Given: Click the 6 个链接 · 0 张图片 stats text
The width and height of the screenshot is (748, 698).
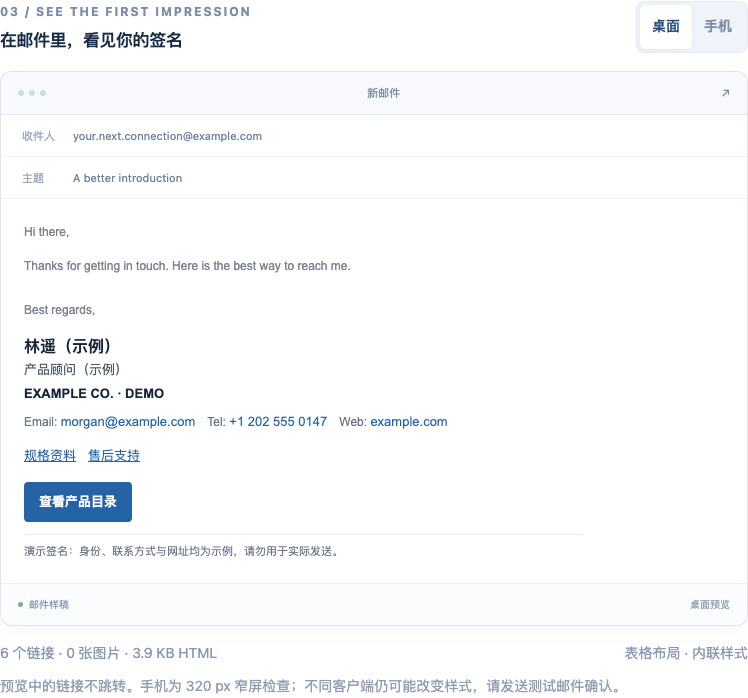Looking at the screenshot, I should (108, 653).
